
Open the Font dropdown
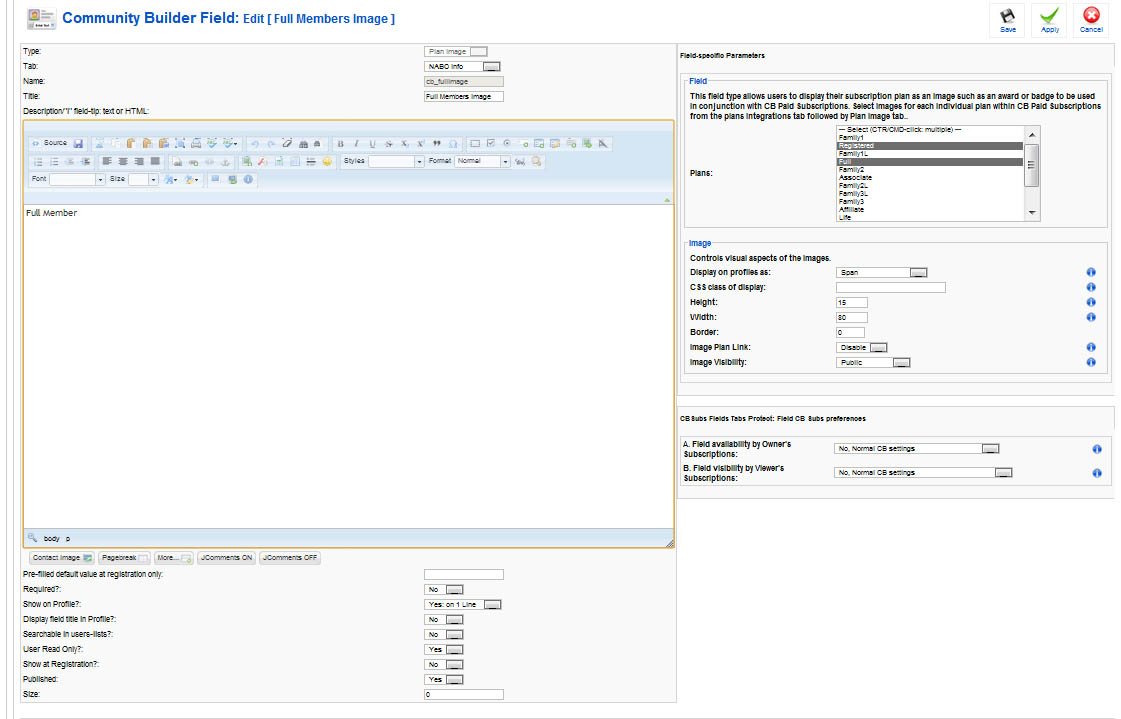pos(76,179)
